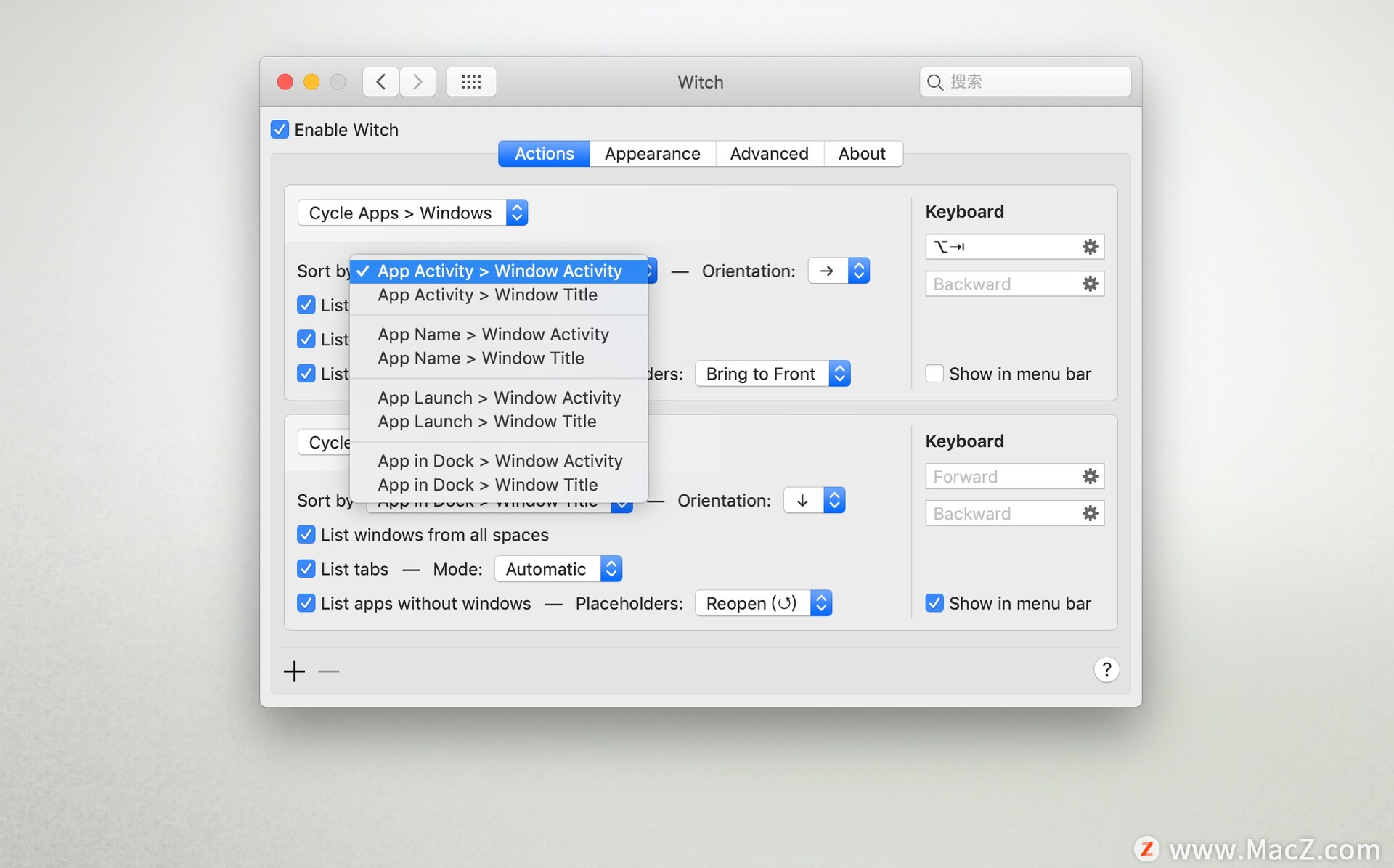Image resolution: width=1394 pixels, height=868 pixels.
Task: Click the back navigation arrow in the toolbar
Action: pyautogui.click(x=380, y=82)
